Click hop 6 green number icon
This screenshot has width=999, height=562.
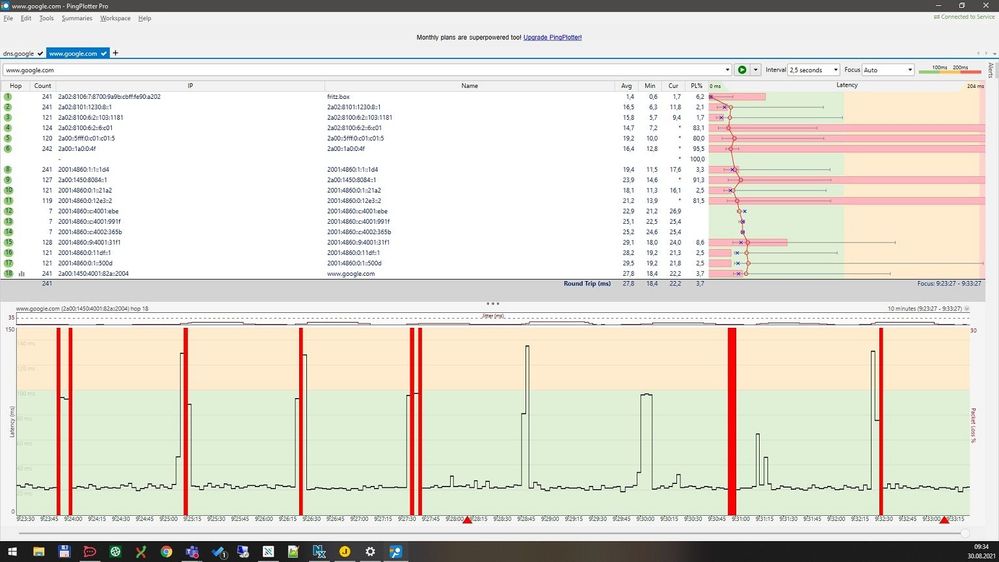8,148
